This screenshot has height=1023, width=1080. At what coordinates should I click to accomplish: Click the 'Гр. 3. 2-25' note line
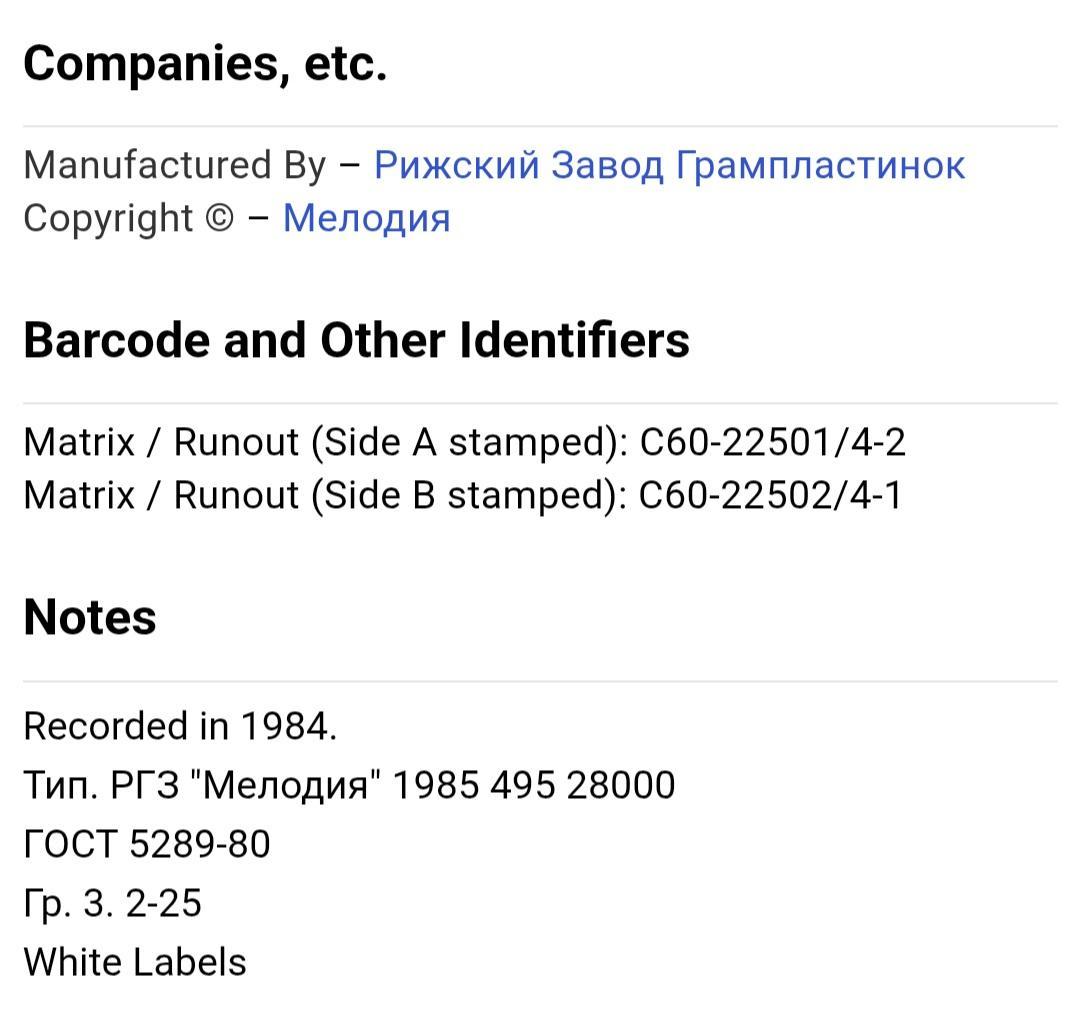[x=112, y=903]
